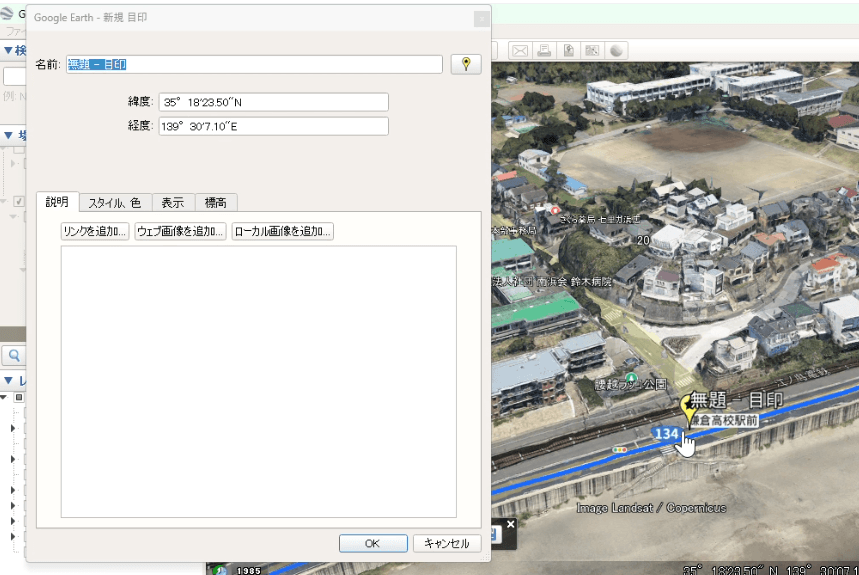Collapse the Search panel triangle
This screenshot has width=859, height=575.
[8, 50]
